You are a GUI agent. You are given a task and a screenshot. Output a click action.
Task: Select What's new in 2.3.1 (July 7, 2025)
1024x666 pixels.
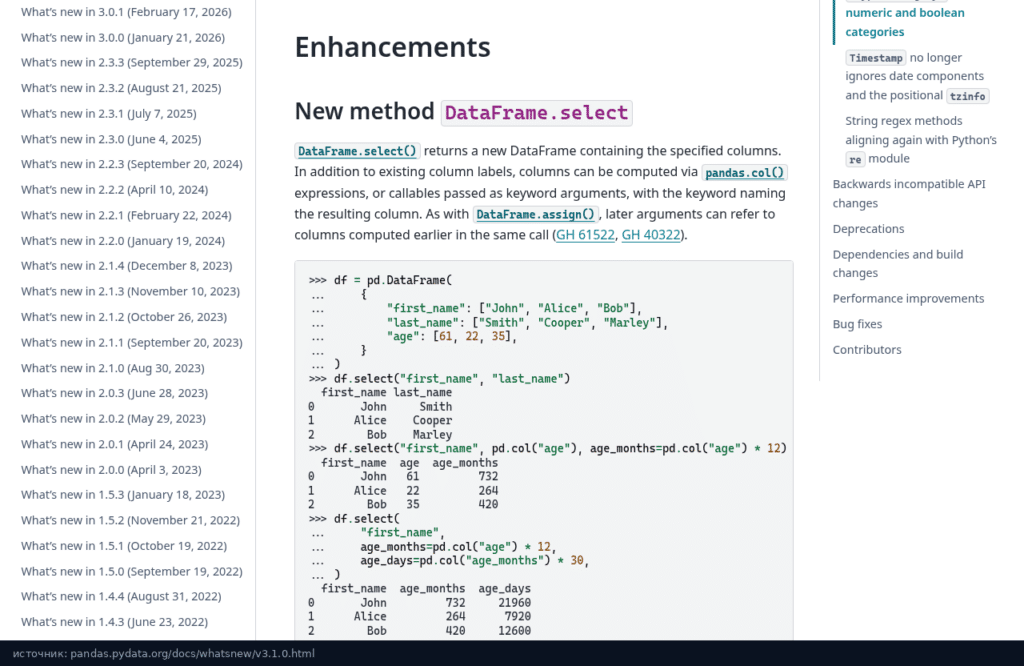pyautogui.click(x=108, y=113)
